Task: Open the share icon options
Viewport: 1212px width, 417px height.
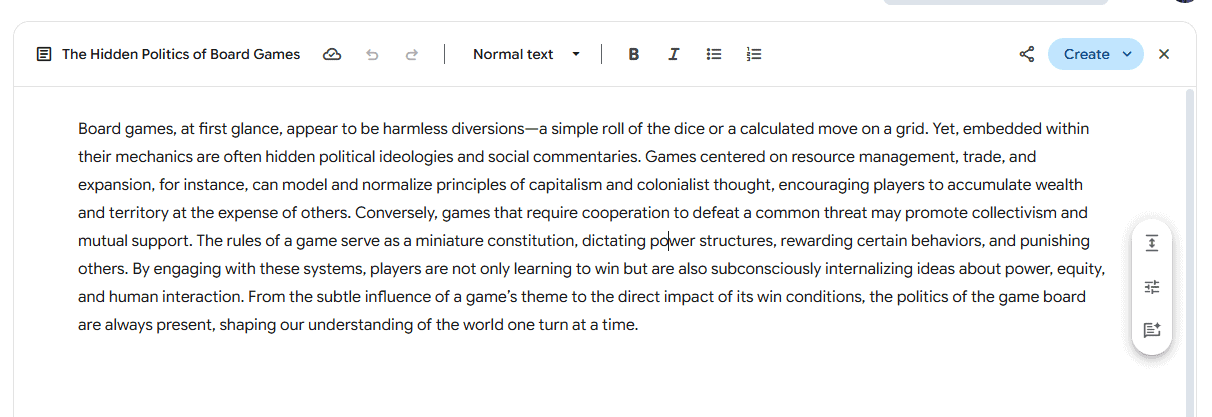Action: point(1026,55)
